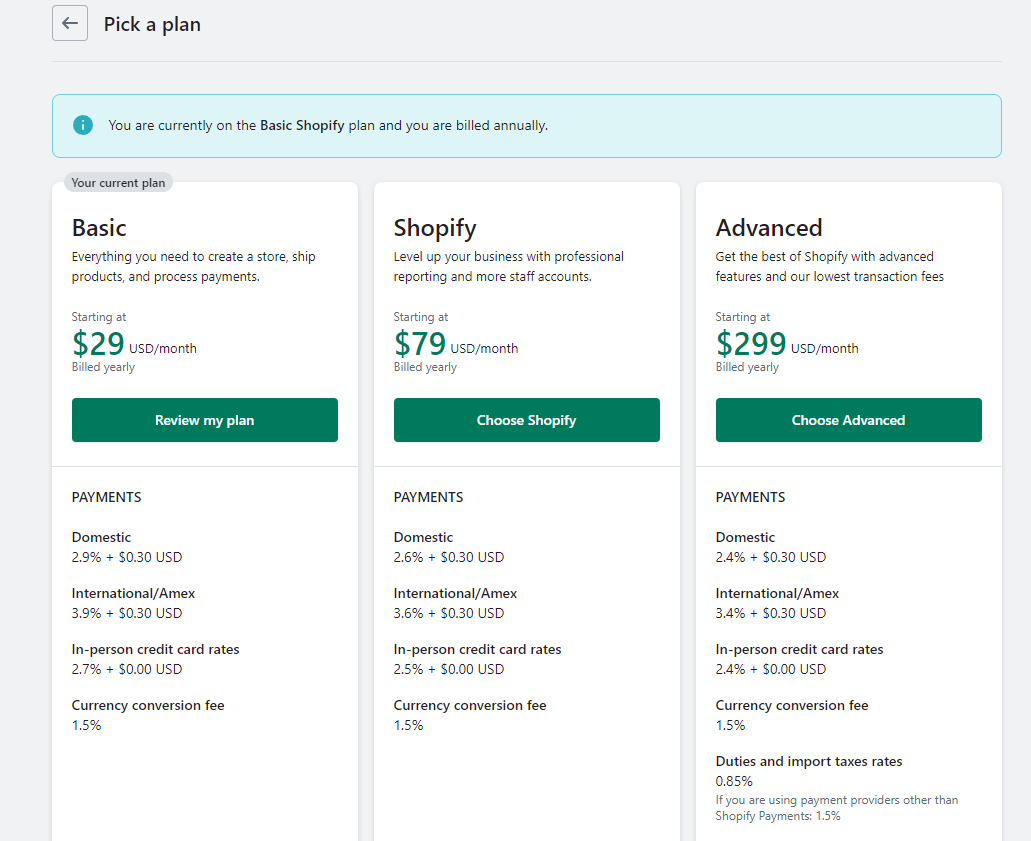Click Basic International/Amex rate 3.9% + $0.30 USD
Screen dimensions: 1031x841
coord(127,613)
